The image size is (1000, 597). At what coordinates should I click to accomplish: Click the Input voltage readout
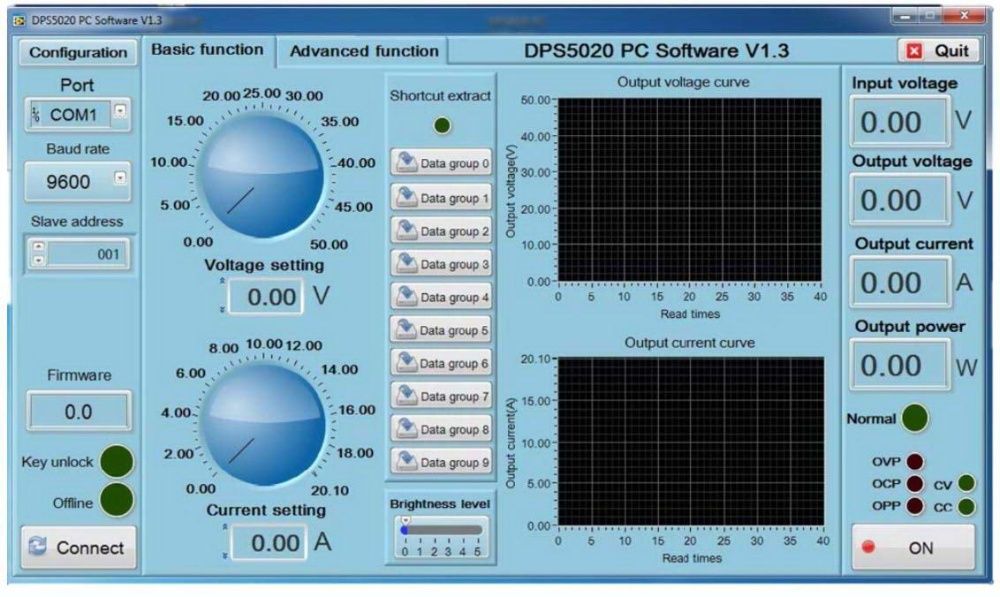[x=900, y=121]
